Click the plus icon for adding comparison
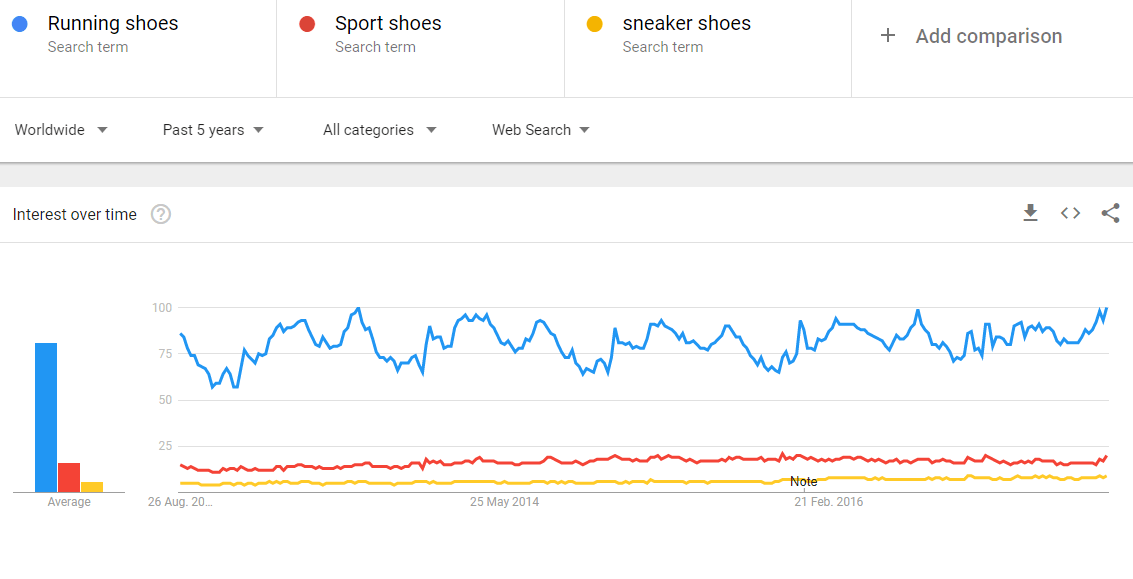The image size is (1133, 579). point(888,35)
